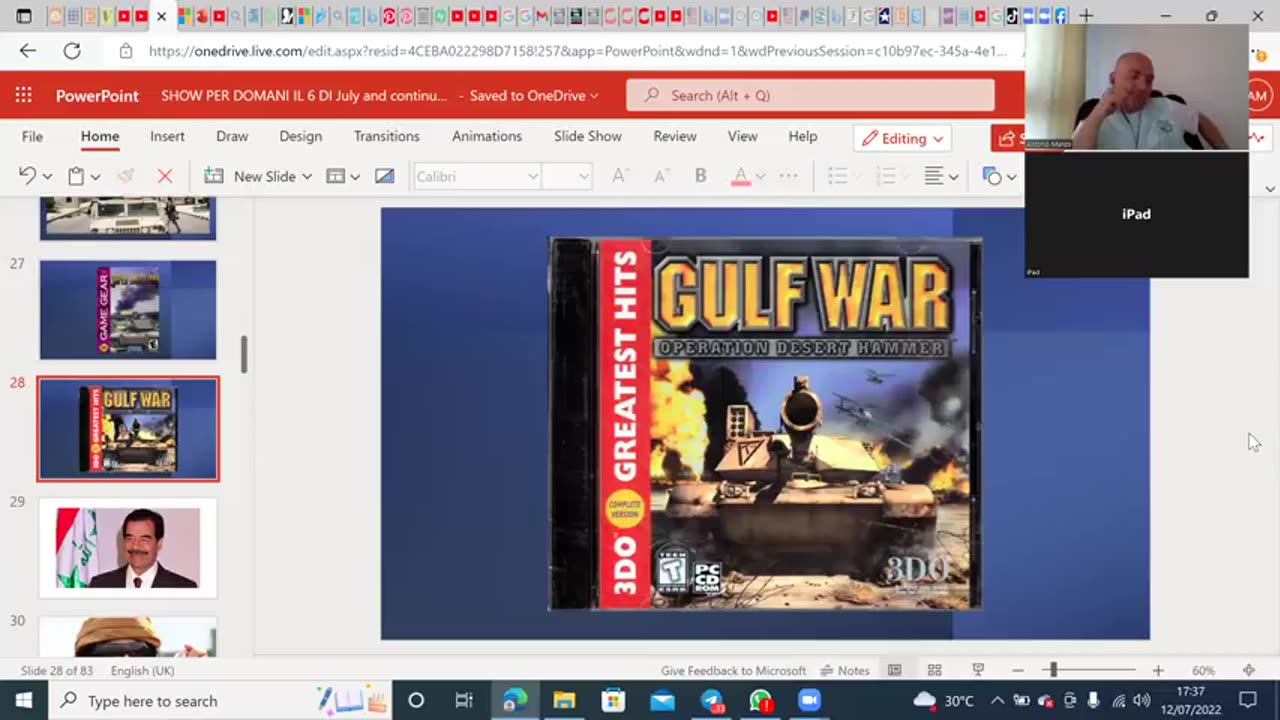The image size is (1280, 720).
Task: Click Give Feedback to Microsoft
Action: [733, 670]
